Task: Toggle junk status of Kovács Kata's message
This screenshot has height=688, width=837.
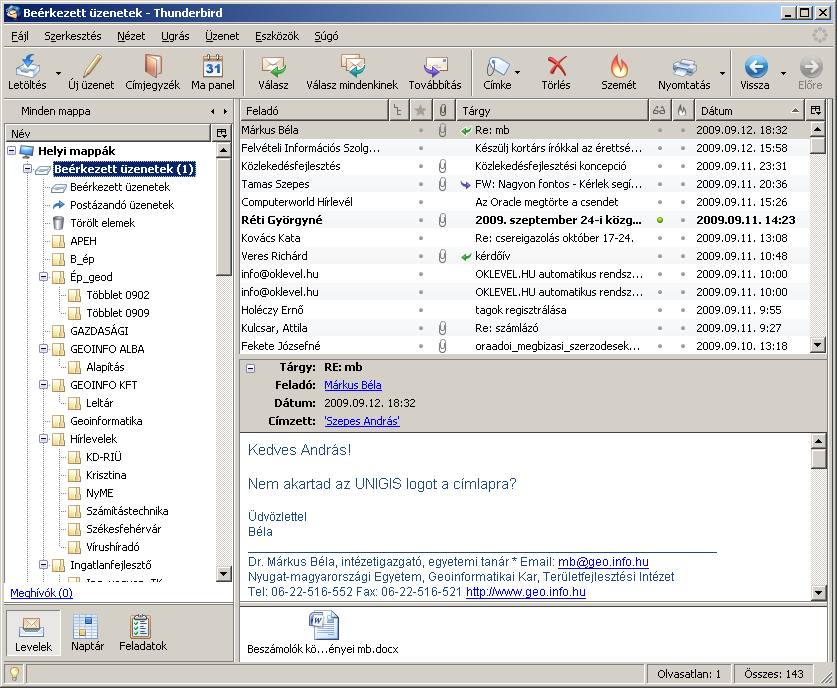Action: (682, 238)
